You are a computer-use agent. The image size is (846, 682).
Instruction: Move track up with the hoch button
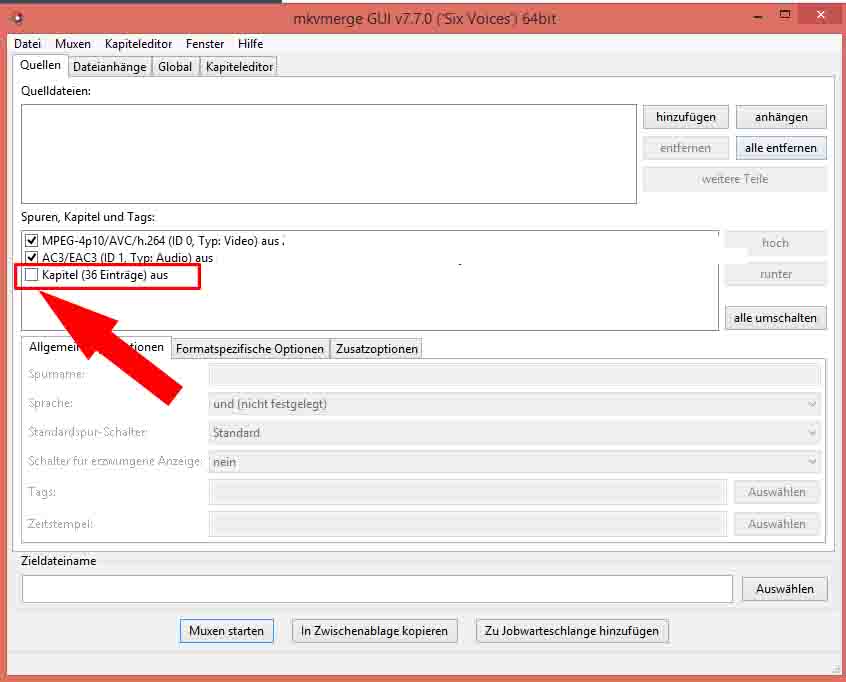tap(775, 243)
